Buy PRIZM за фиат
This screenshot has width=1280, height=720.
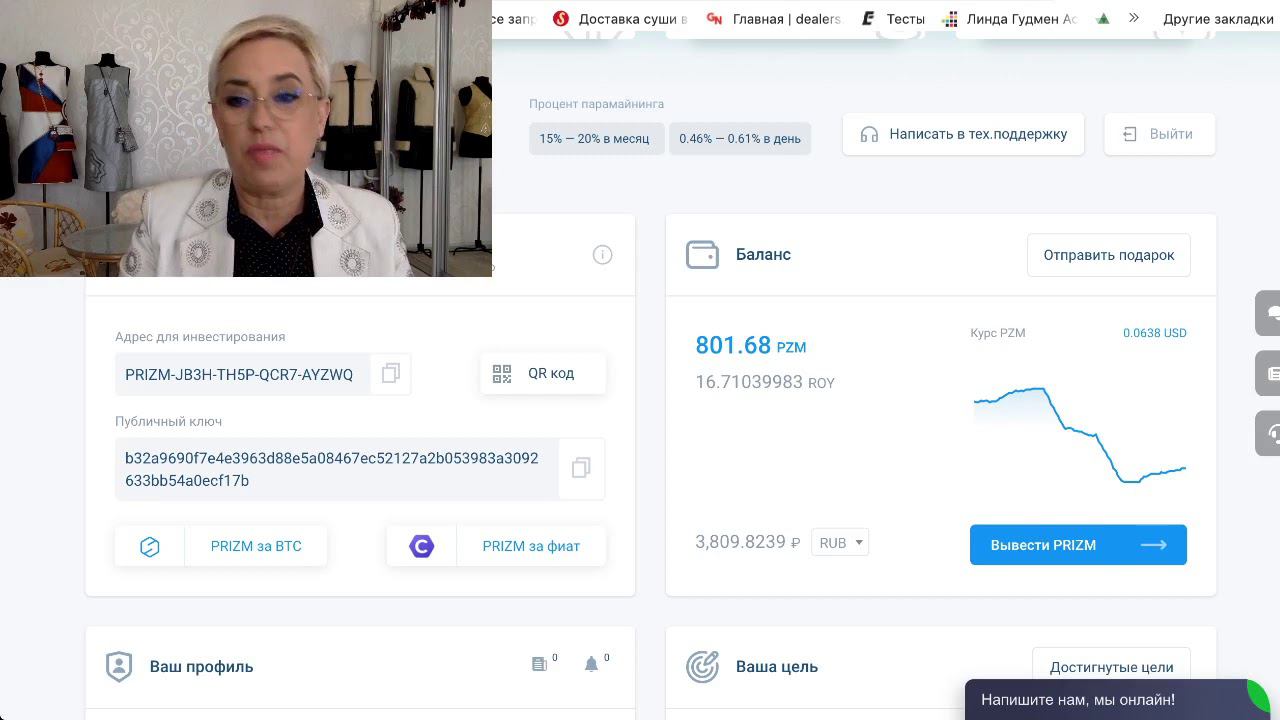click(496, 546)
